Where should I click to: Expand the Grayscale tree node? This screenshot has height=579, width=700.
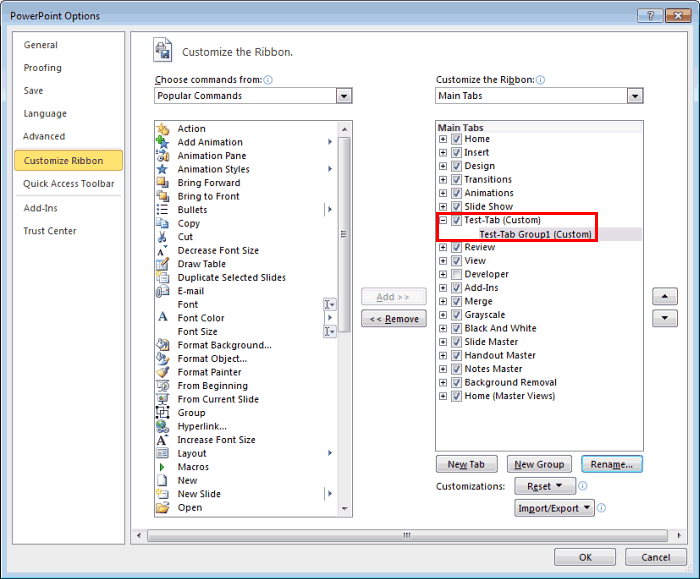click(443, 315)
